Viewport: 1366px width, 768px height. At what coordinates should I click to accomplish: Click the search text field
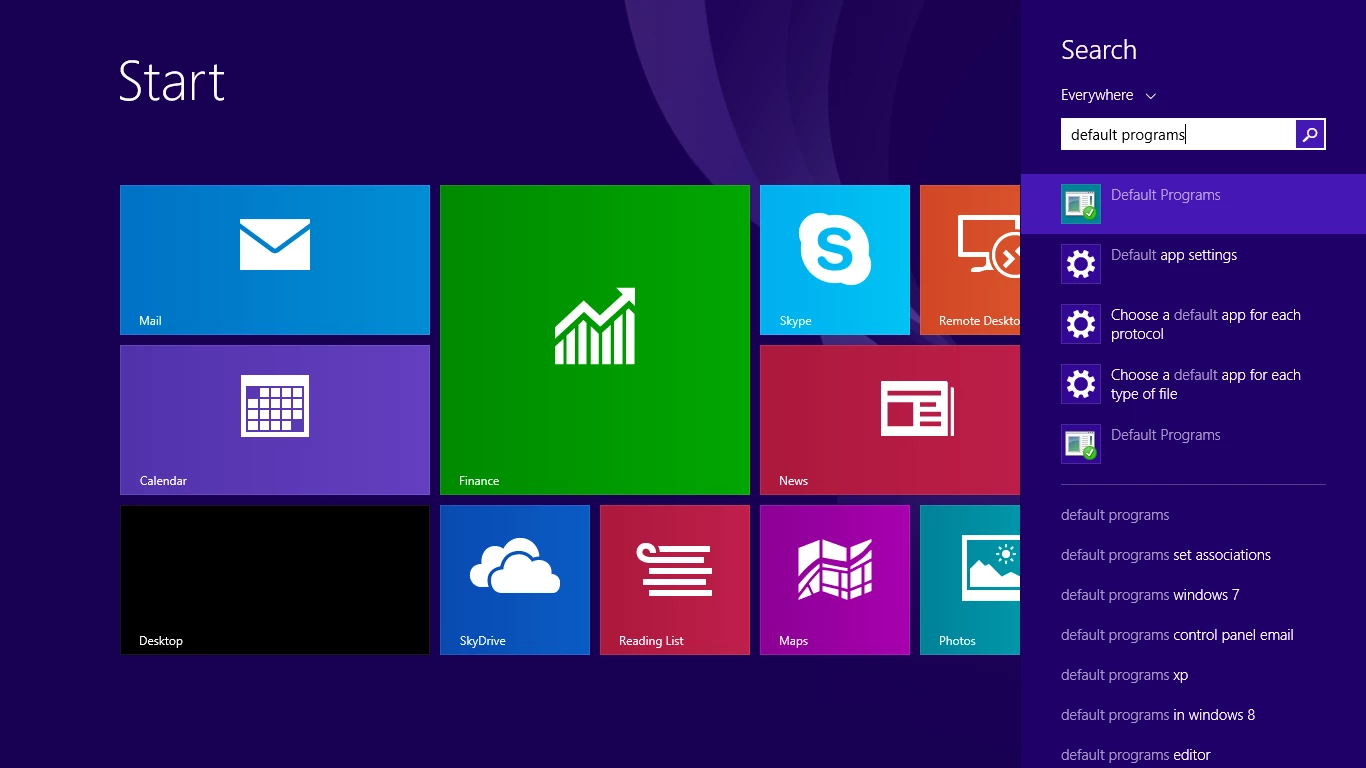(1178, 134)
